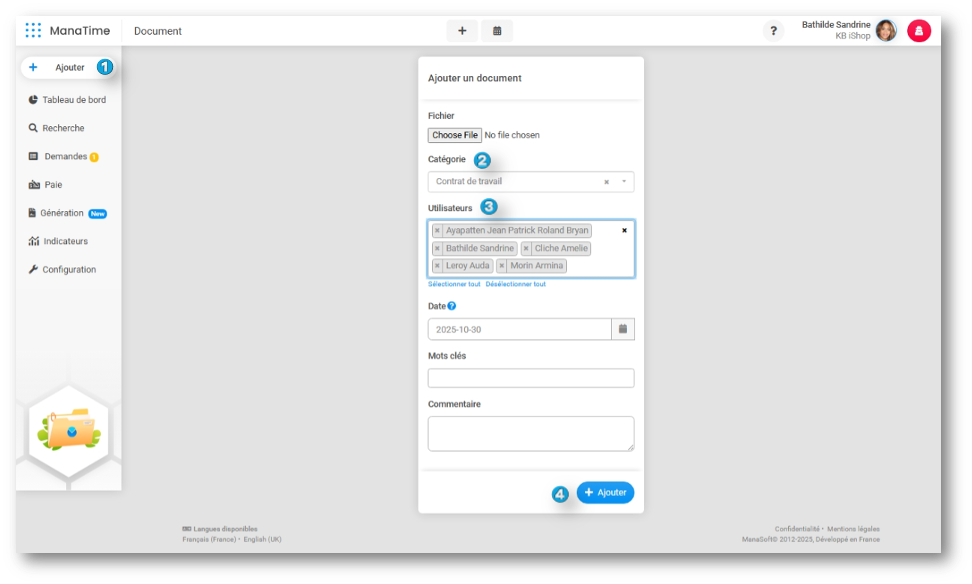
Task: Click the Mots clés input field
Action: point(530,378)
